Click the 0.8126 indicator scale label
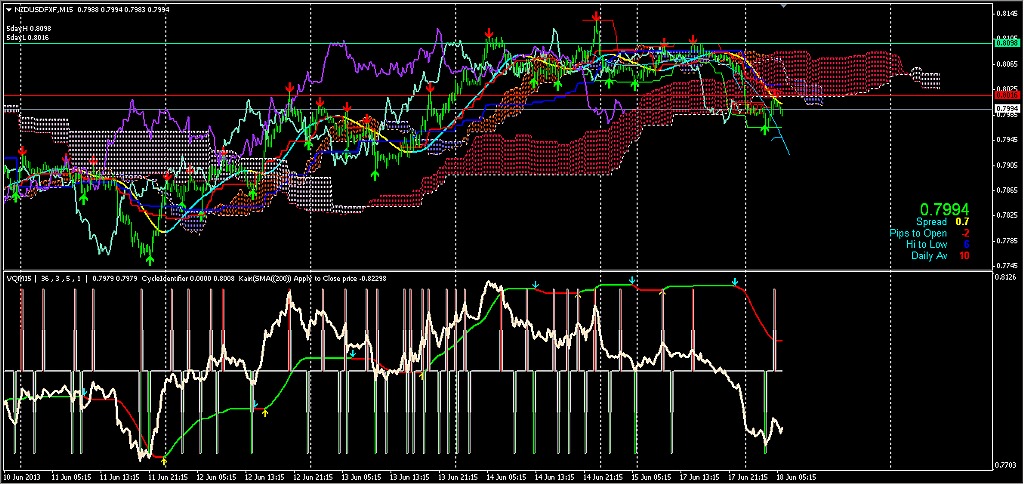 point(1006,277)
